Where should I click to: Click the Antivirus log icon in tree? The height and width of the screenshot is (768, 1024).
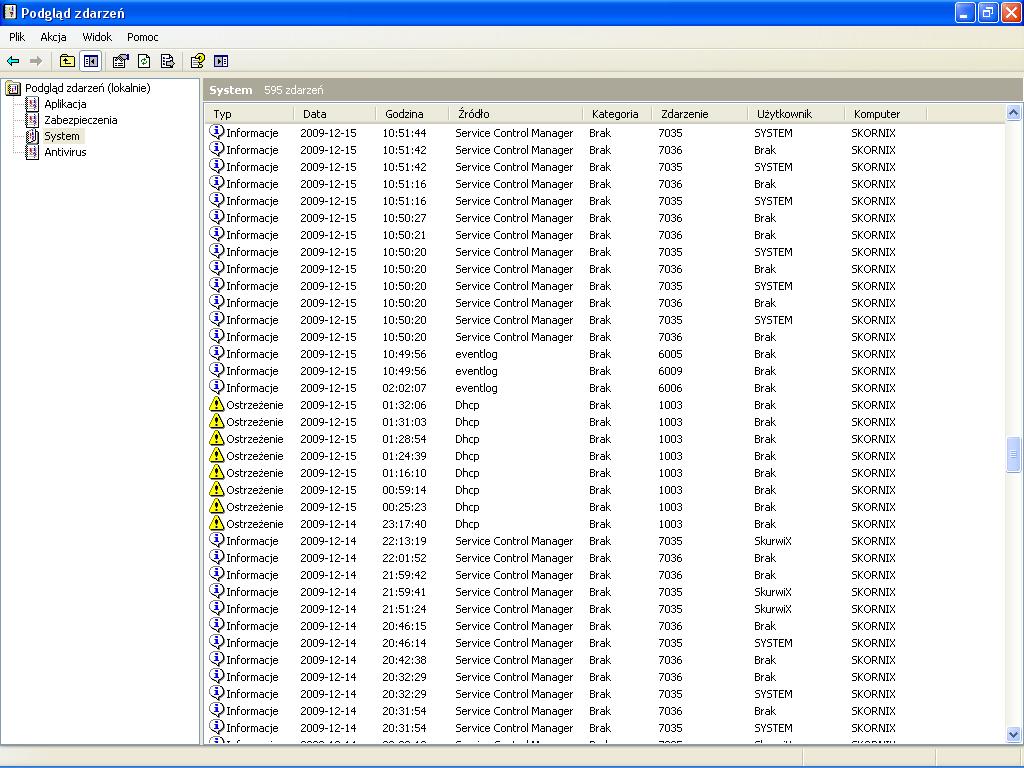[x=32, y=152]
